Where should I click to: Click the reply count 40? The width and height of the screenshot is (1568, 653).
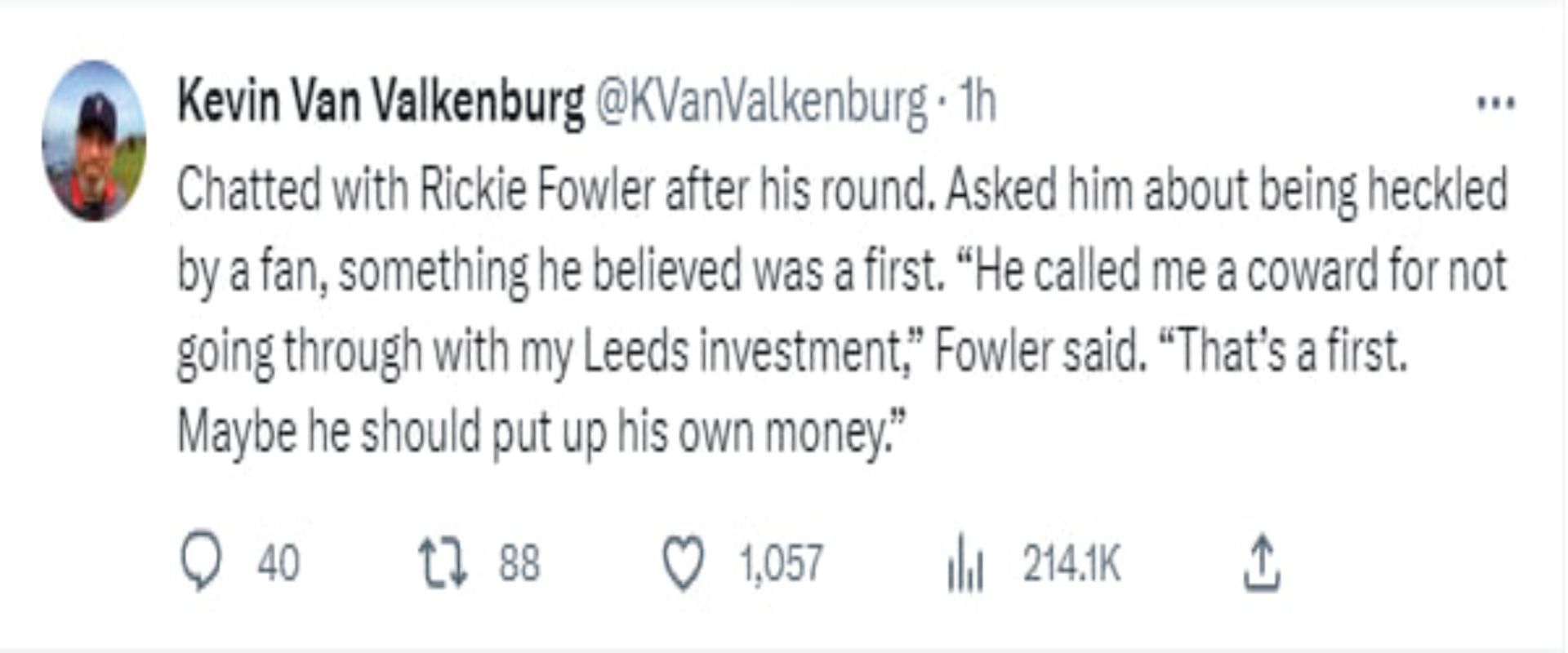coord(278,563)
